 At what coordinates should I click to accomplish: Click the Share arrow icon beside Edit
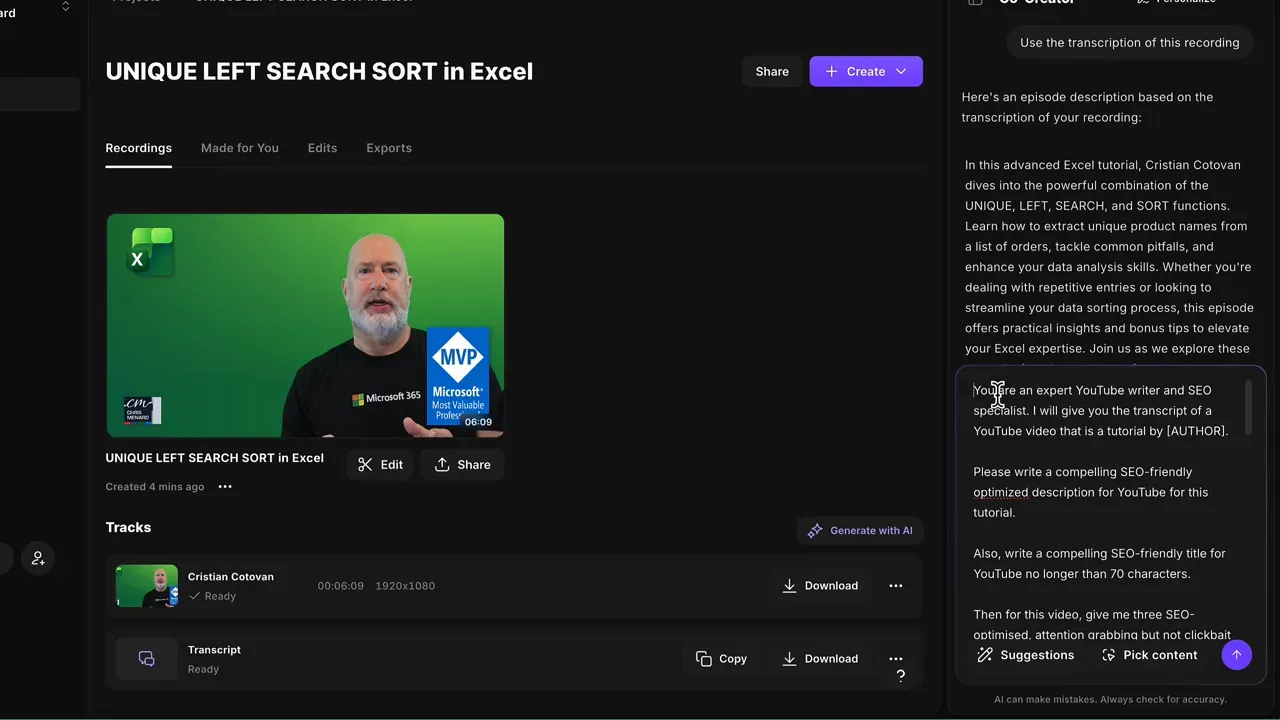coord(441,464)
